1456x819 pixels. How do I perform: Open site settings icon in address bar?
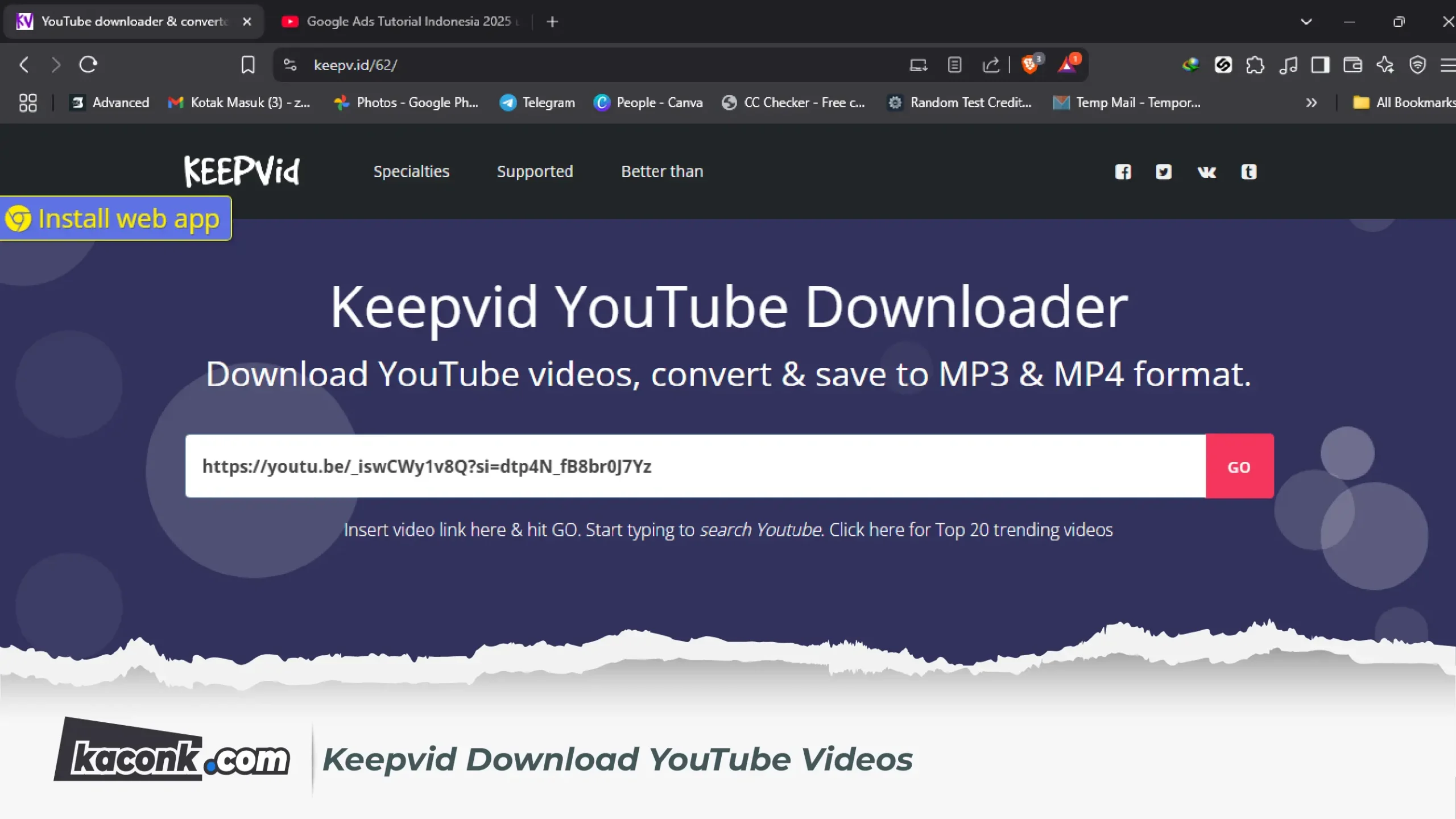[x=290, y=65]
